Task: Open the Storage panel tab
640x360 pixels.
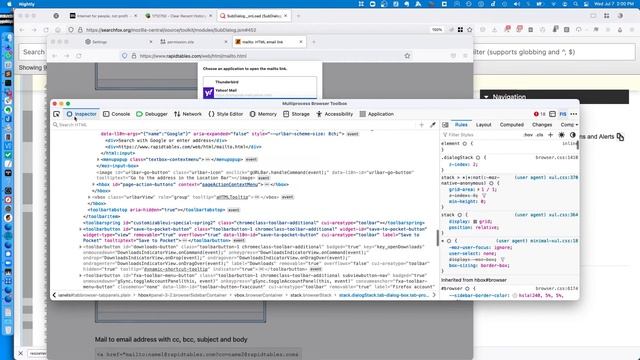Action: tap(297, 114)
